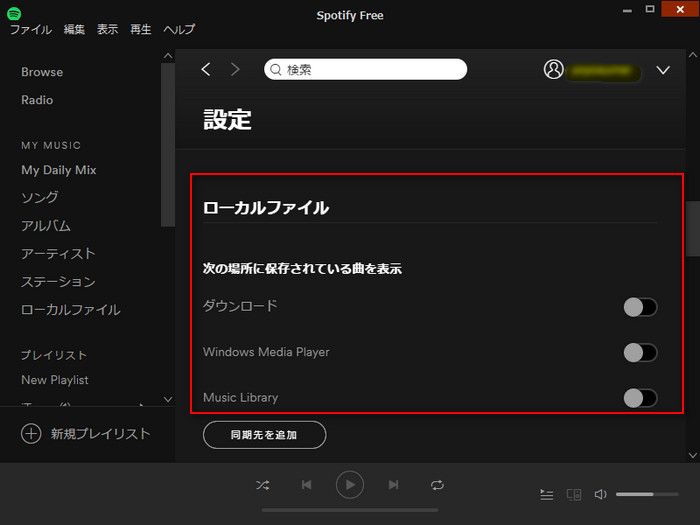Click the MY MUSIC sidebar header
The width and height of the screenshot is (700, 525).
point(51,146)
